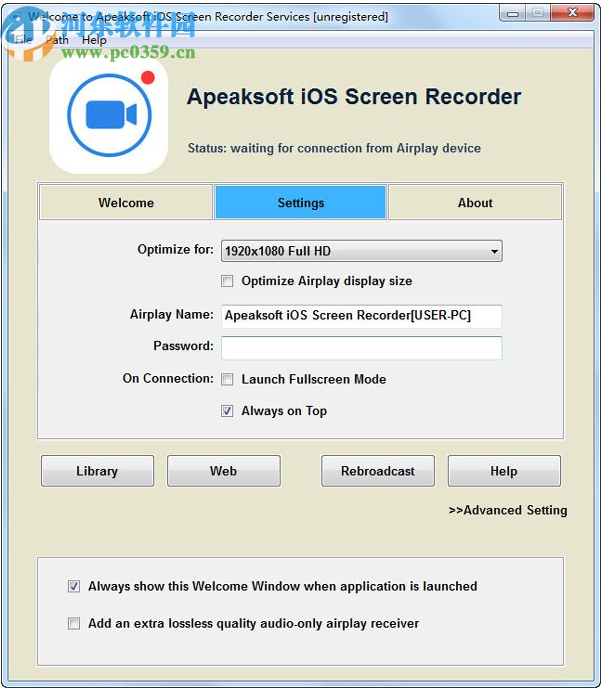Click the Library button
This screenshot has width=604, height=690.
point(98,471)
